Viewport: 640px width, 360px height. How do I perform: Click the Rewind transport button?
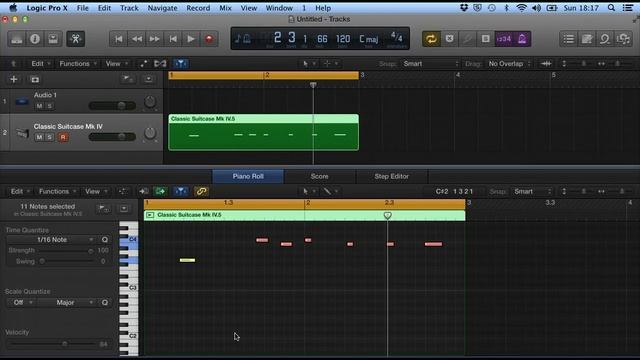[x=137, y=39]
